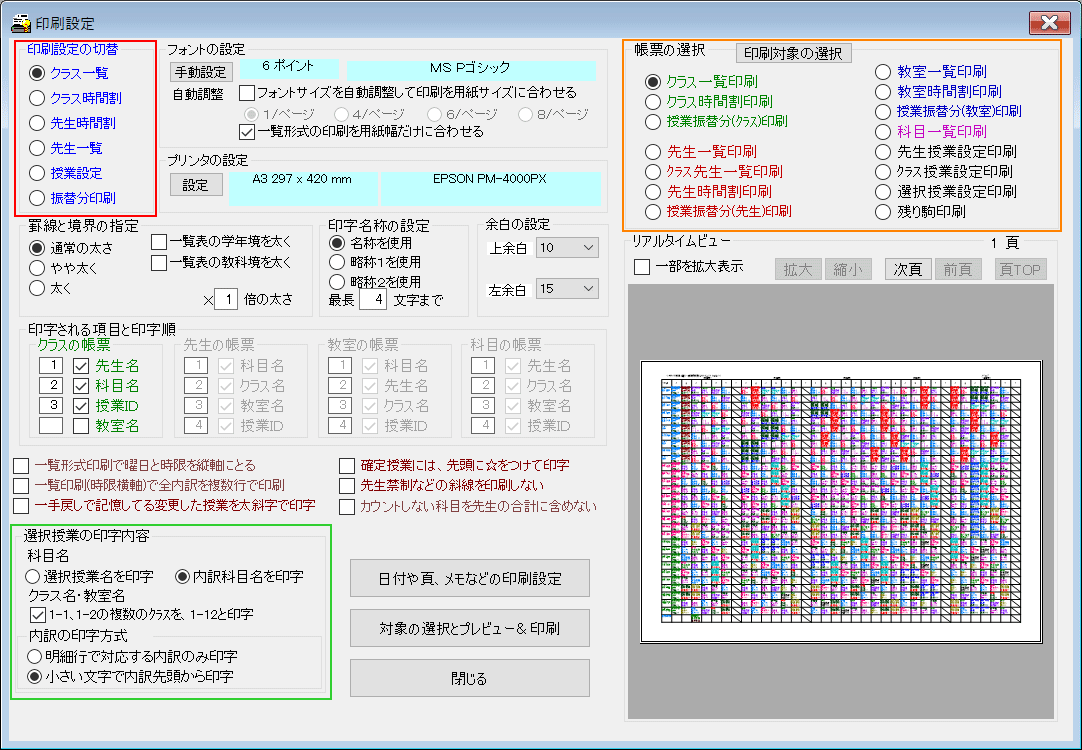Select 略称1を使用 radio

[337, 262]
